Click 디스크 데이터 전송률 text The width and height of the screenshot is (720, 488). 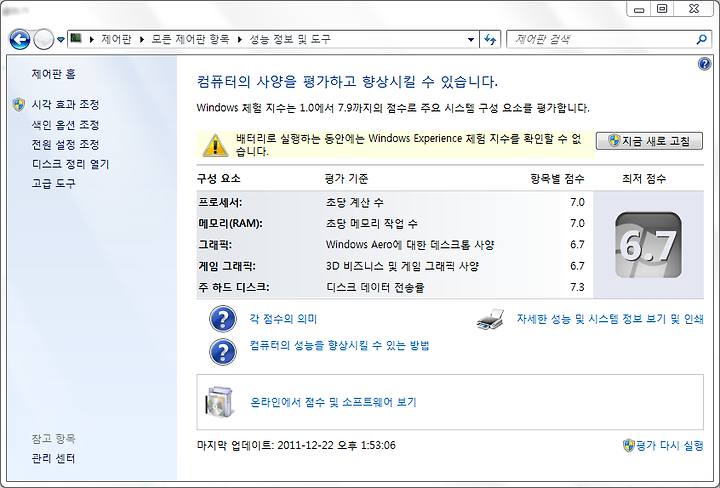[375, 287]
